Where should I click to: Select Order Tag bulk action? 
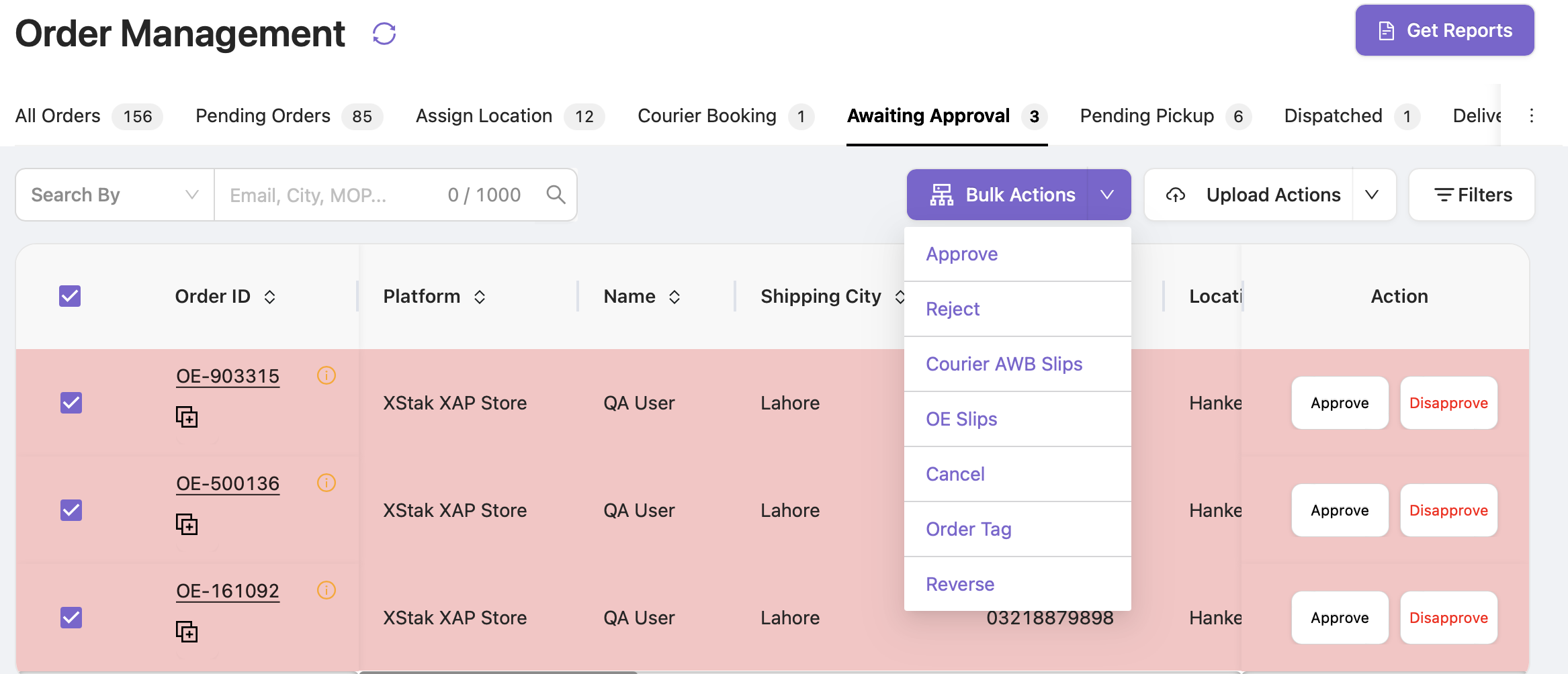(1017, 529)
